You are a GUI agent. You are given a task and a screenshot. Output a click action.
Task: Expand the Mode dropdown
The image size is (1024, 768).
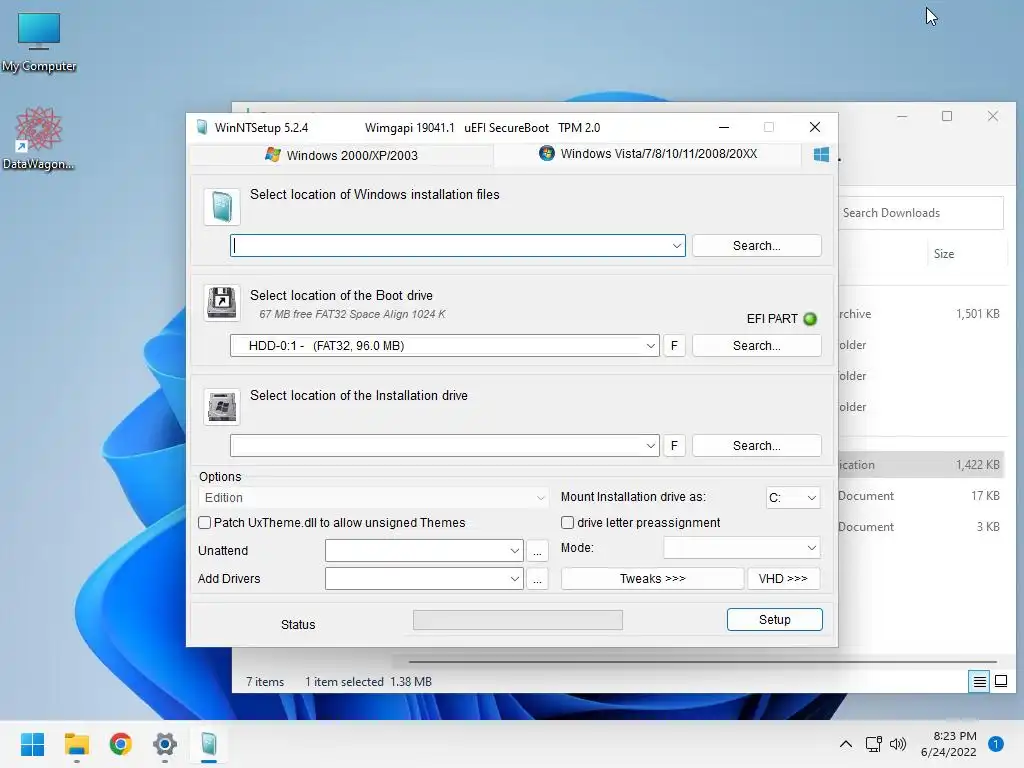tap(742, 548)
